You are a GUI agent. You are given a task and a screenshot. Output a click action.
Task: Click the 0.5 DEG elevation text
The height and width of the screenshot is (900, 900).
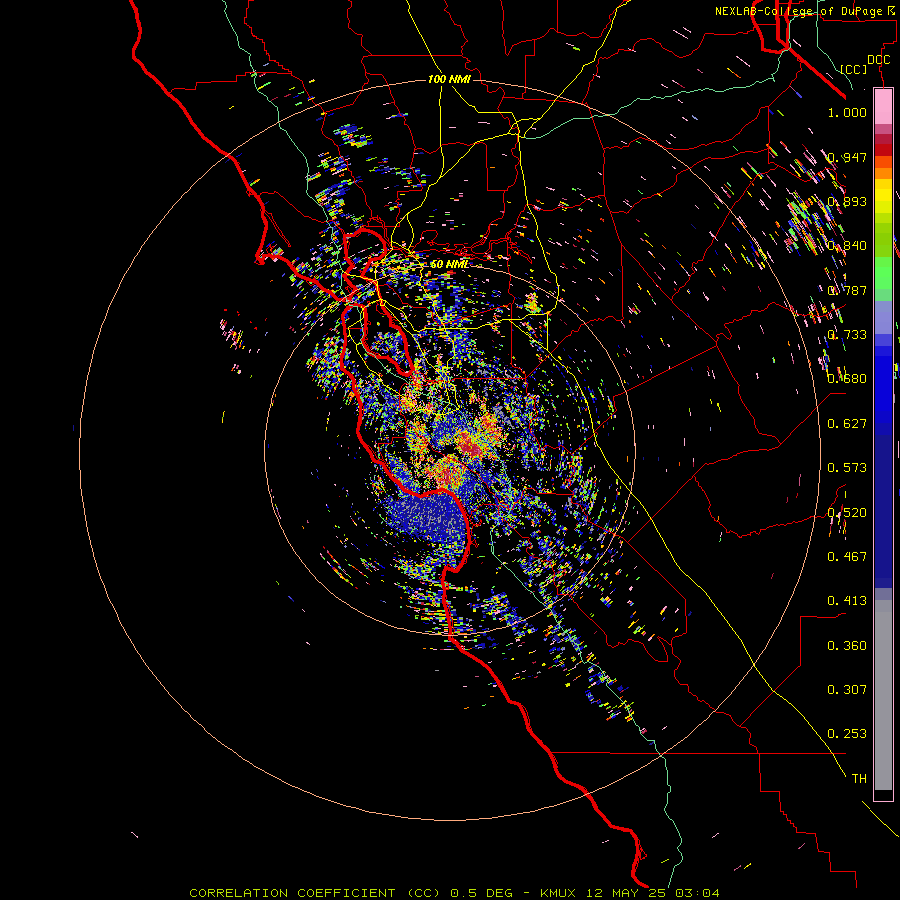tap(481, 893)
